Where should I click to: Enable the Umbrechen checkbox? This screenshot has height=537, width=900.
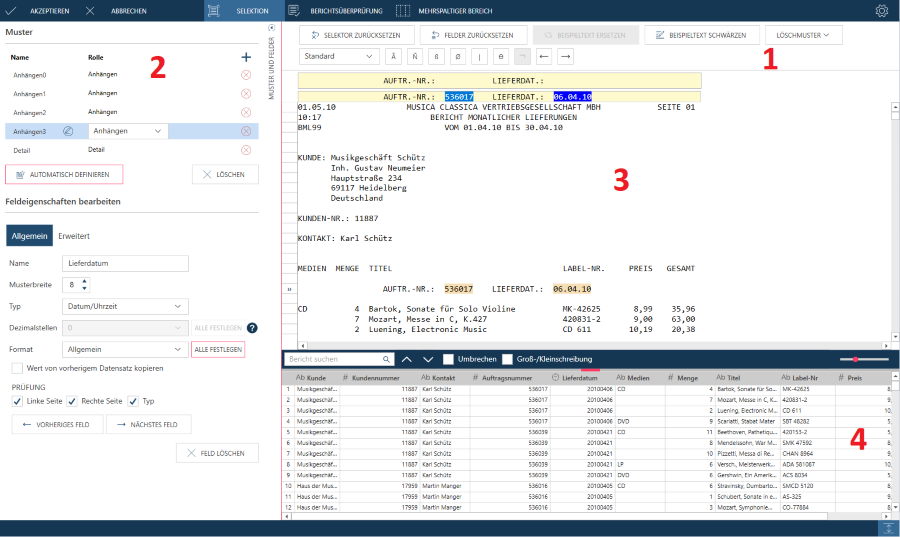click(449, 359)
